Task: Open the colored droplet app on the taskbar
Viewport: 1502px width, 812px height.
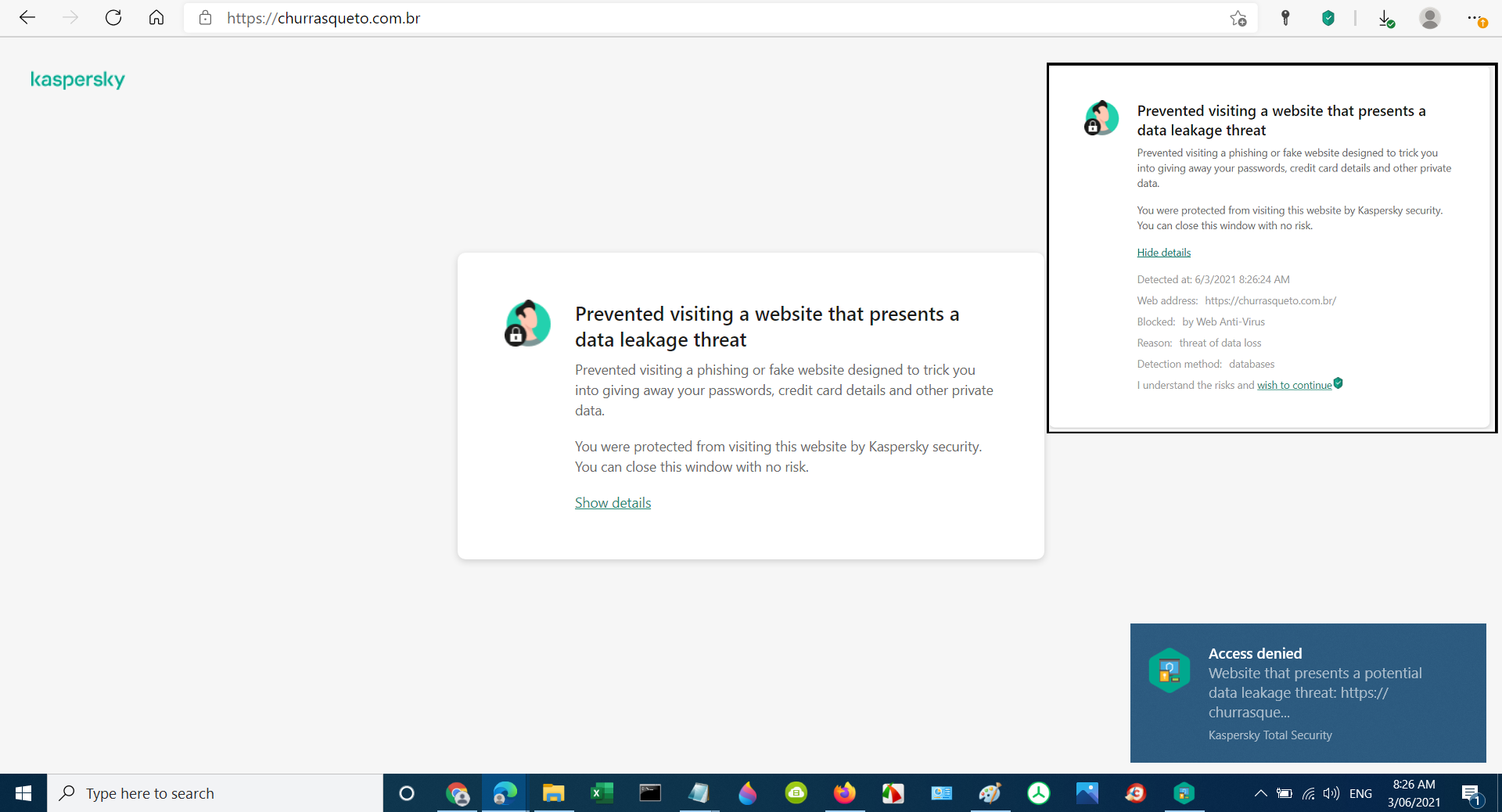Action: coord(747,793)
